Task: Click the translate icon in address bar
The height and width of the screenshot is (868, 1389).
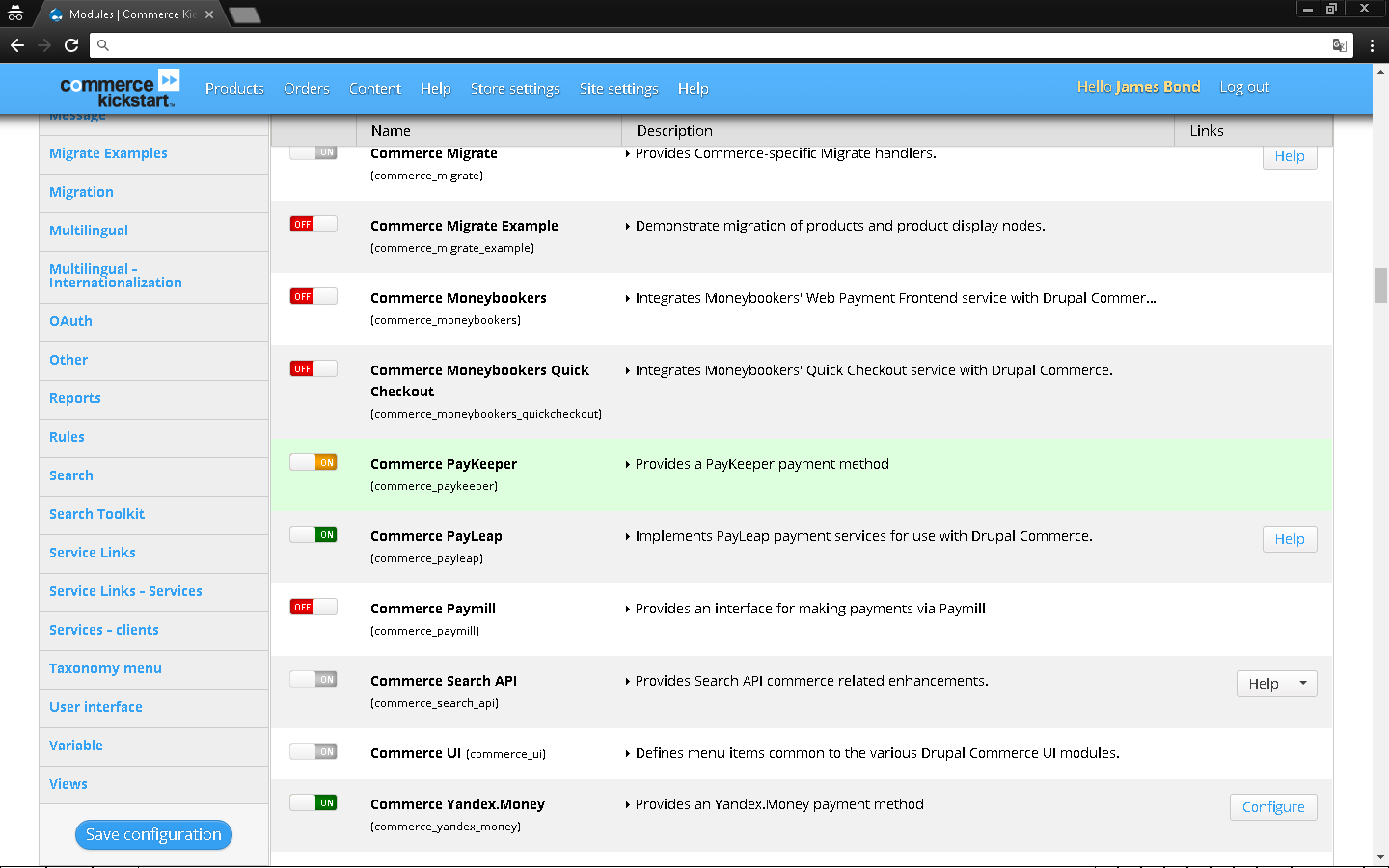Action: [1339, 45]
